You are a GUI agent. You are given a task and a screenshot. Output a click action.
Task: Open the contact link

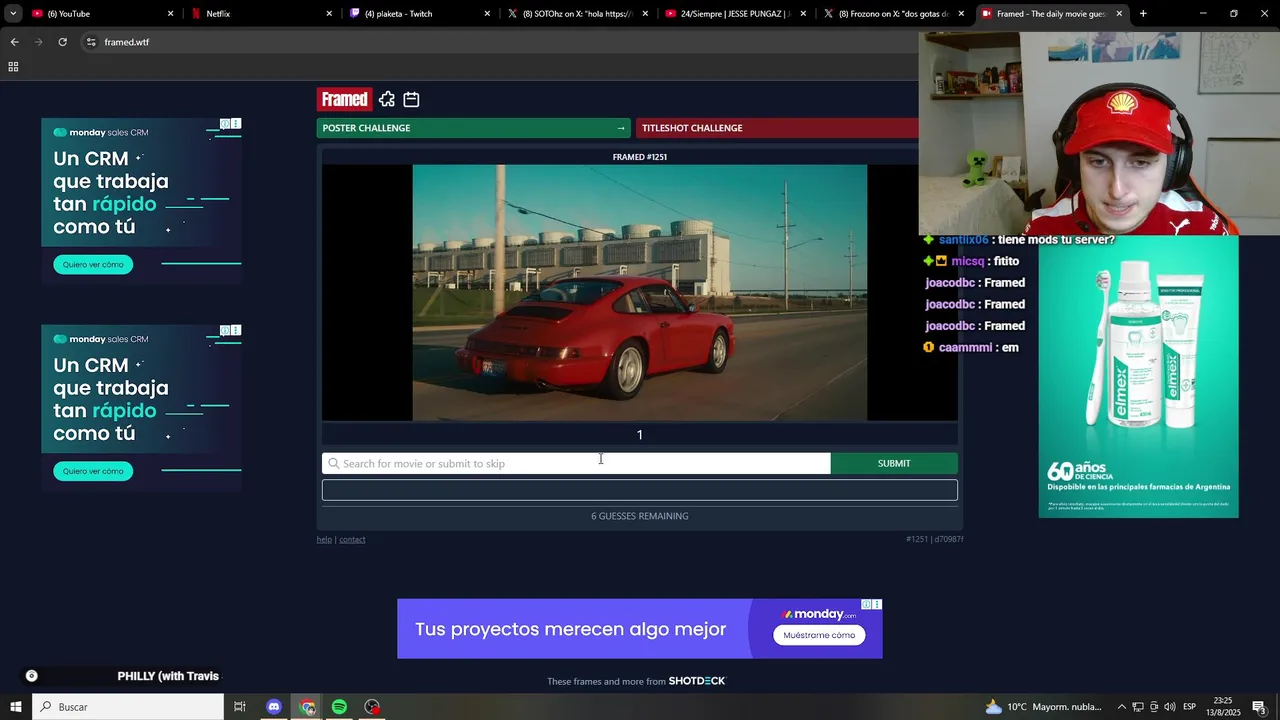[x=352, y=539]
